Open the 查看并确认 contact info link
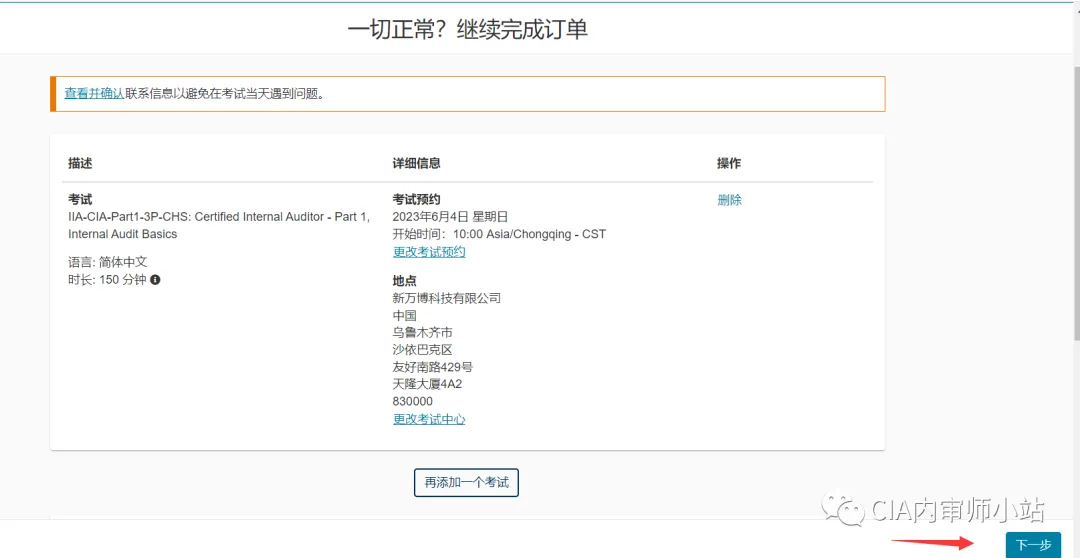The width and height of the screenshot is (1080, 558). pos(94,94)
